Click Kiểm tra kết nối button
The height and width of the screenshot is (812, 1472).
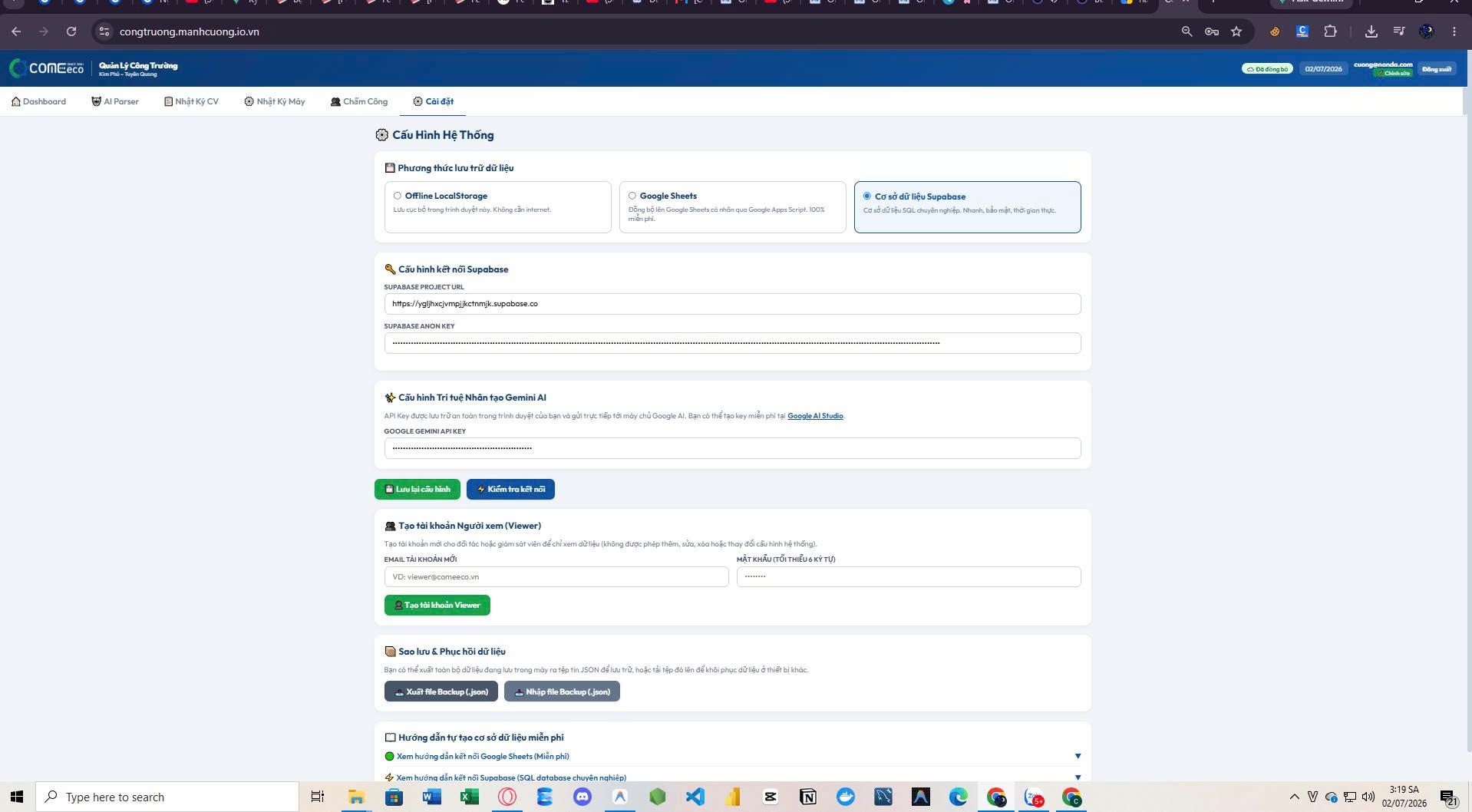510,490
